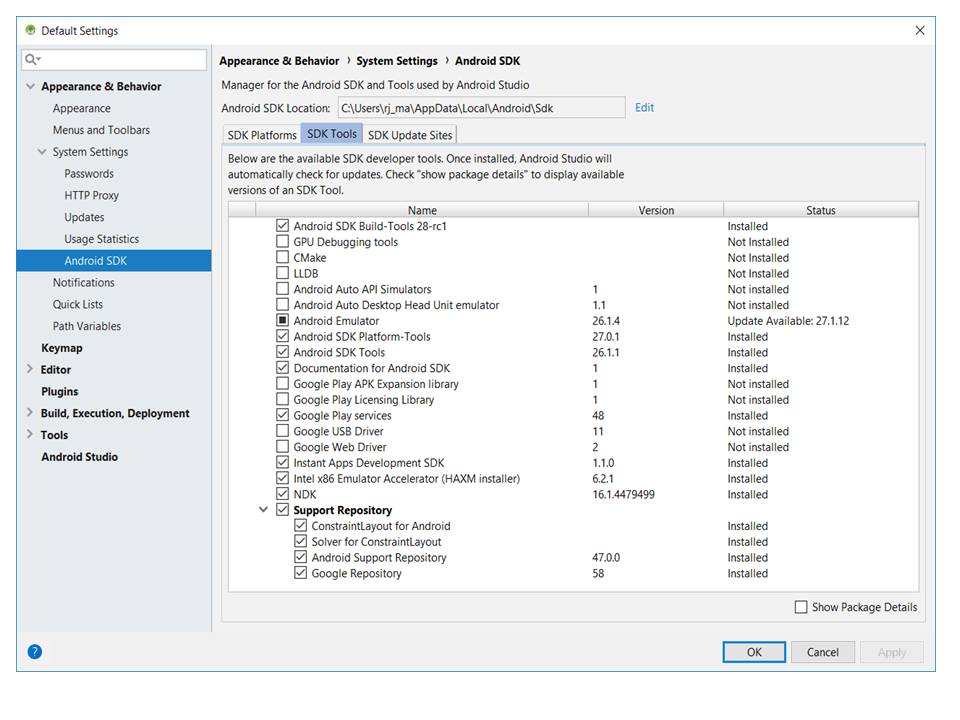960x720 pixels.
Task: Click the Edit link for SDK location
Action: pos(644,108)
